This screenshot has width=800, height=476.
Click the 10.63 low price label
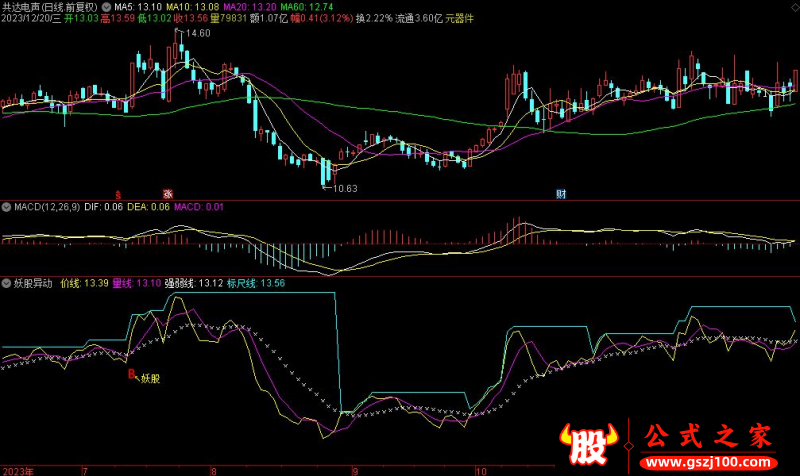pyautogui.click(x=343, y=188)
